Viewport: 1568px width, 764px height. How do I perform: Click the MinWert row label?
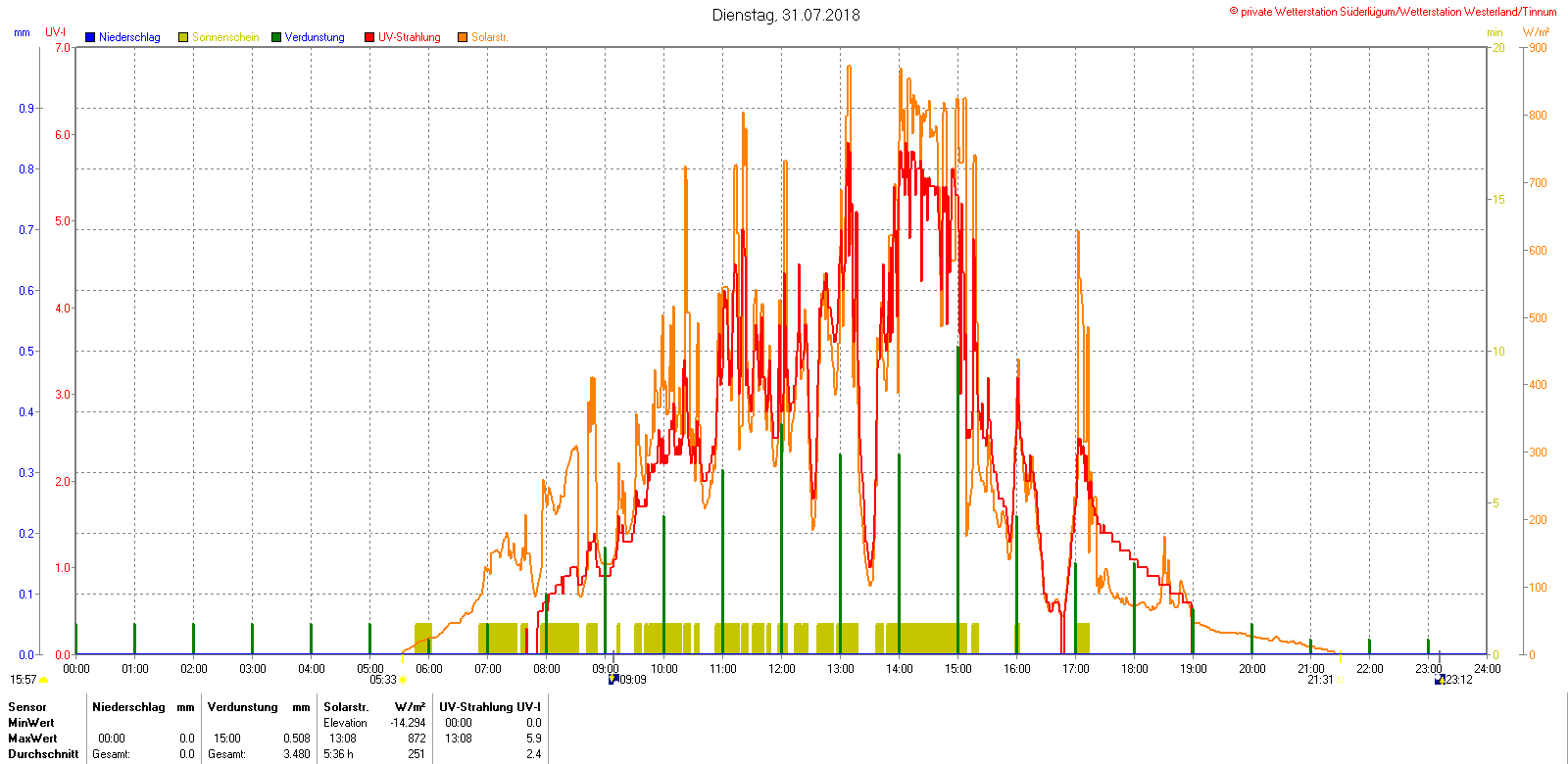[31, 723]
